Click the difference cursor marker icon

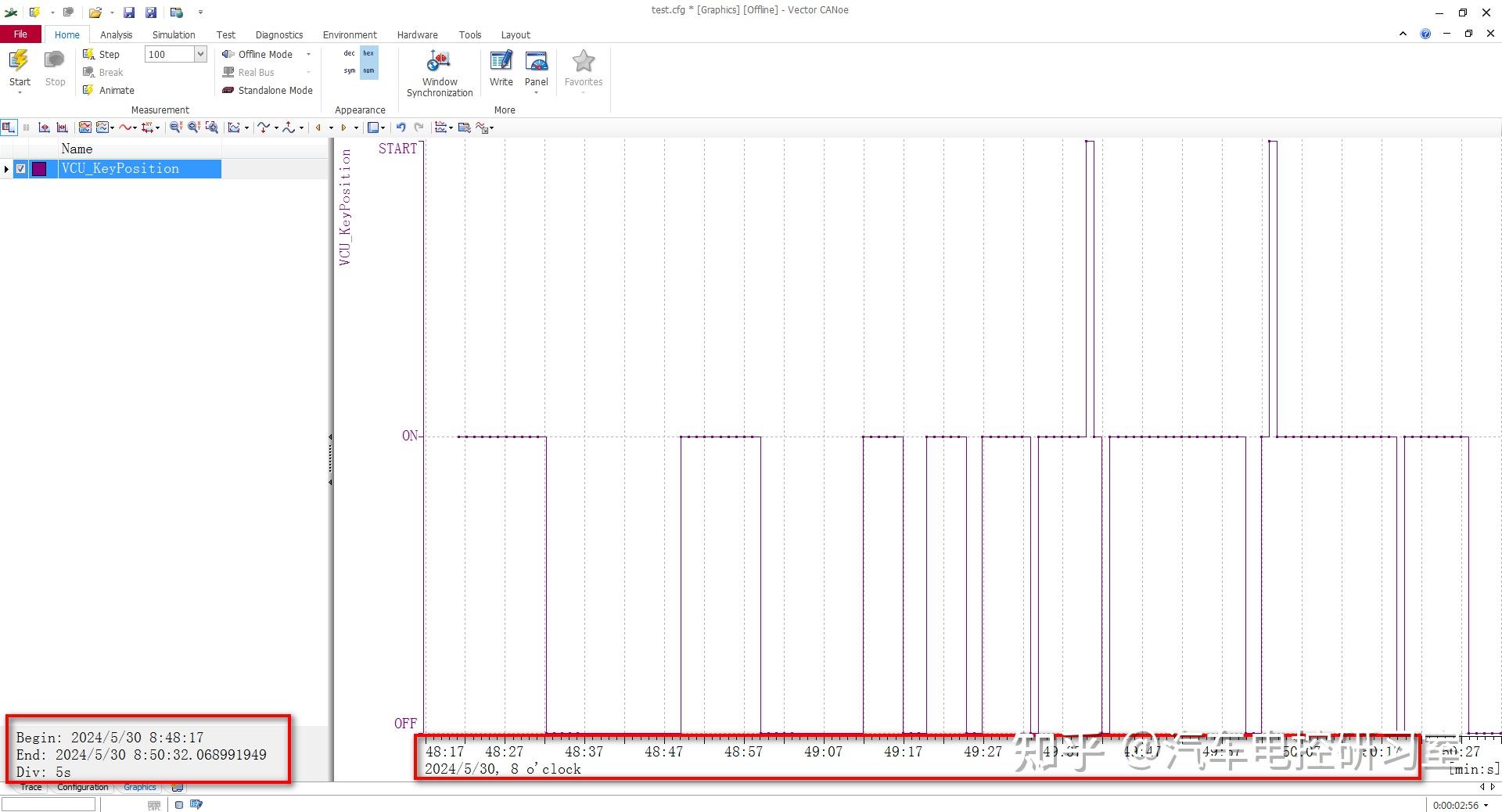click(62, 128)
